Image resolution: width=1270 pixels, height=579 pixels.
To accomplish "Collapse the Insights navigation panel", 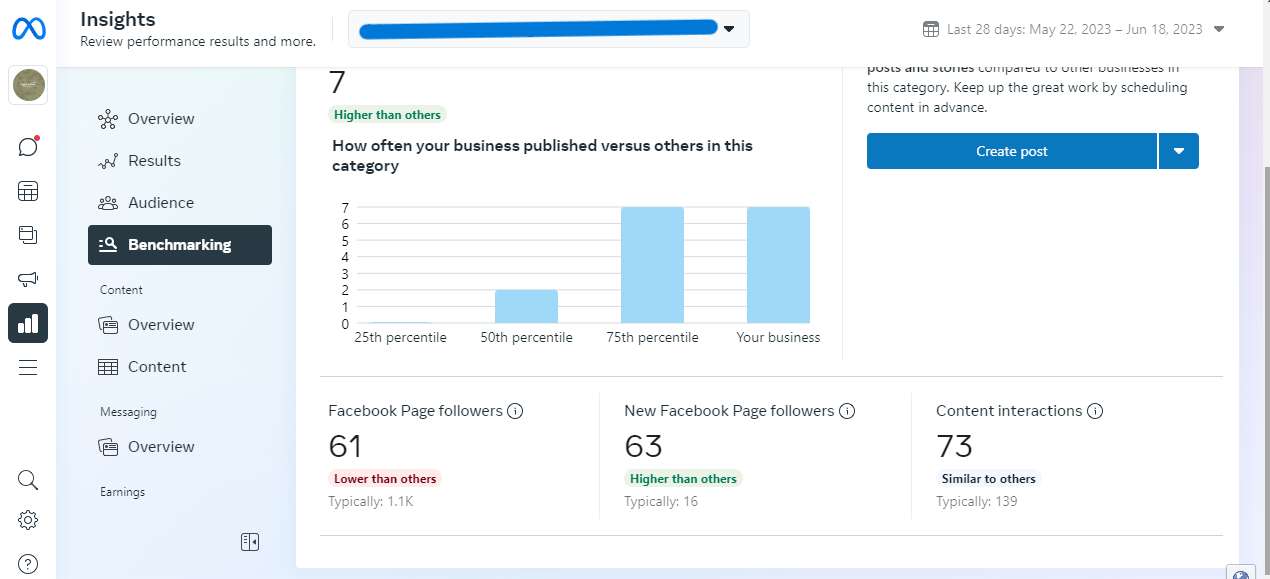I will coord(250,542).
